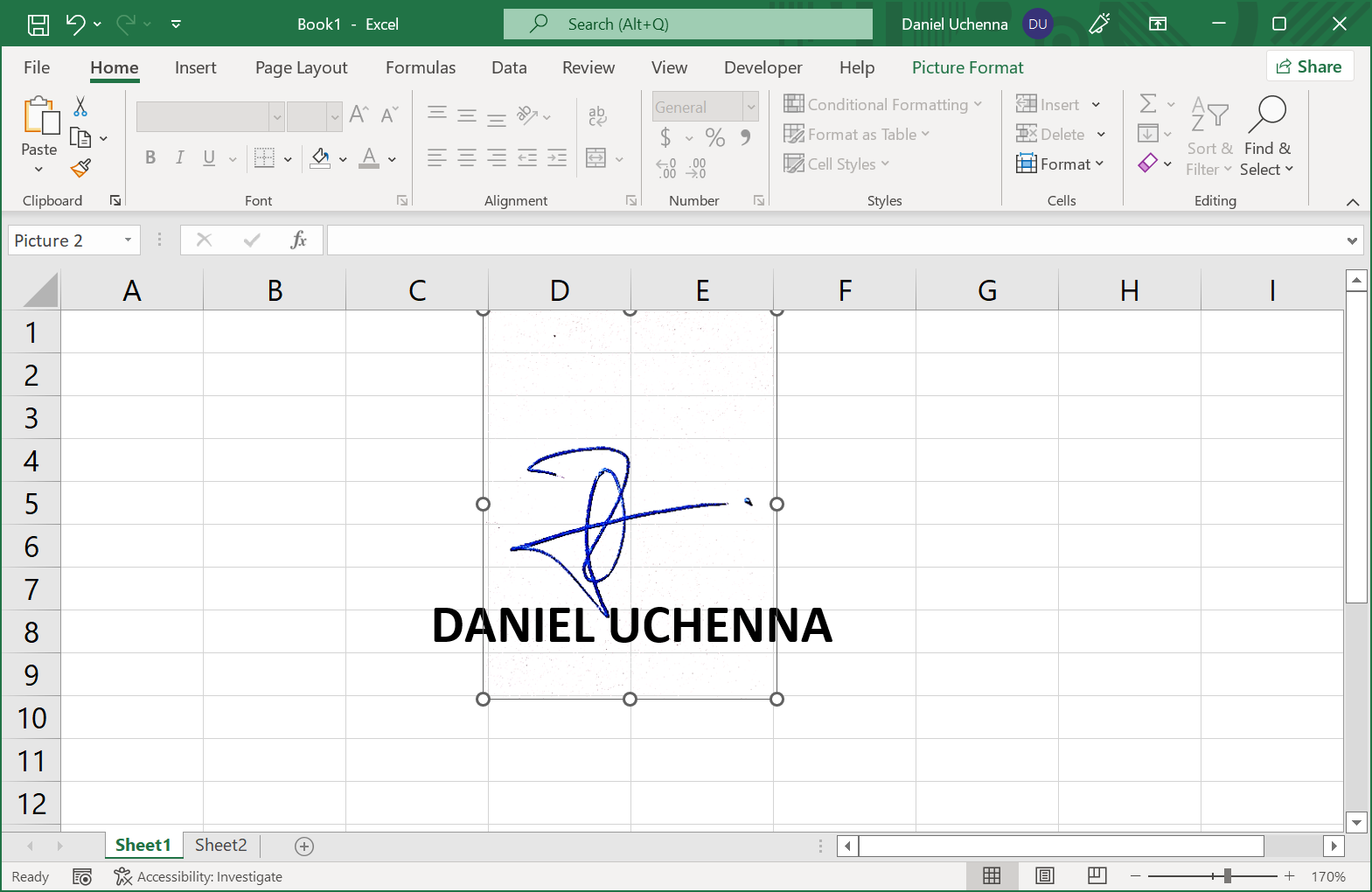Click the Undo arrow icon
The image size is (1372, 892).
pyautogui.click(x=75, y=24)
